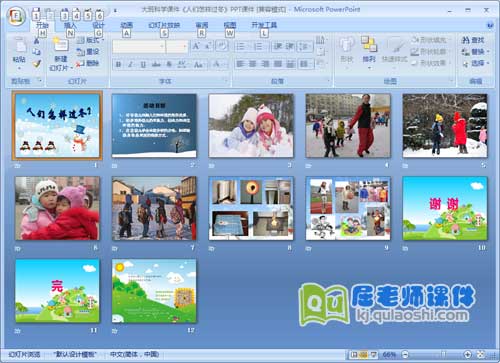Click the increase indent icon
500x363 pixels.
[x=290, y=46]
